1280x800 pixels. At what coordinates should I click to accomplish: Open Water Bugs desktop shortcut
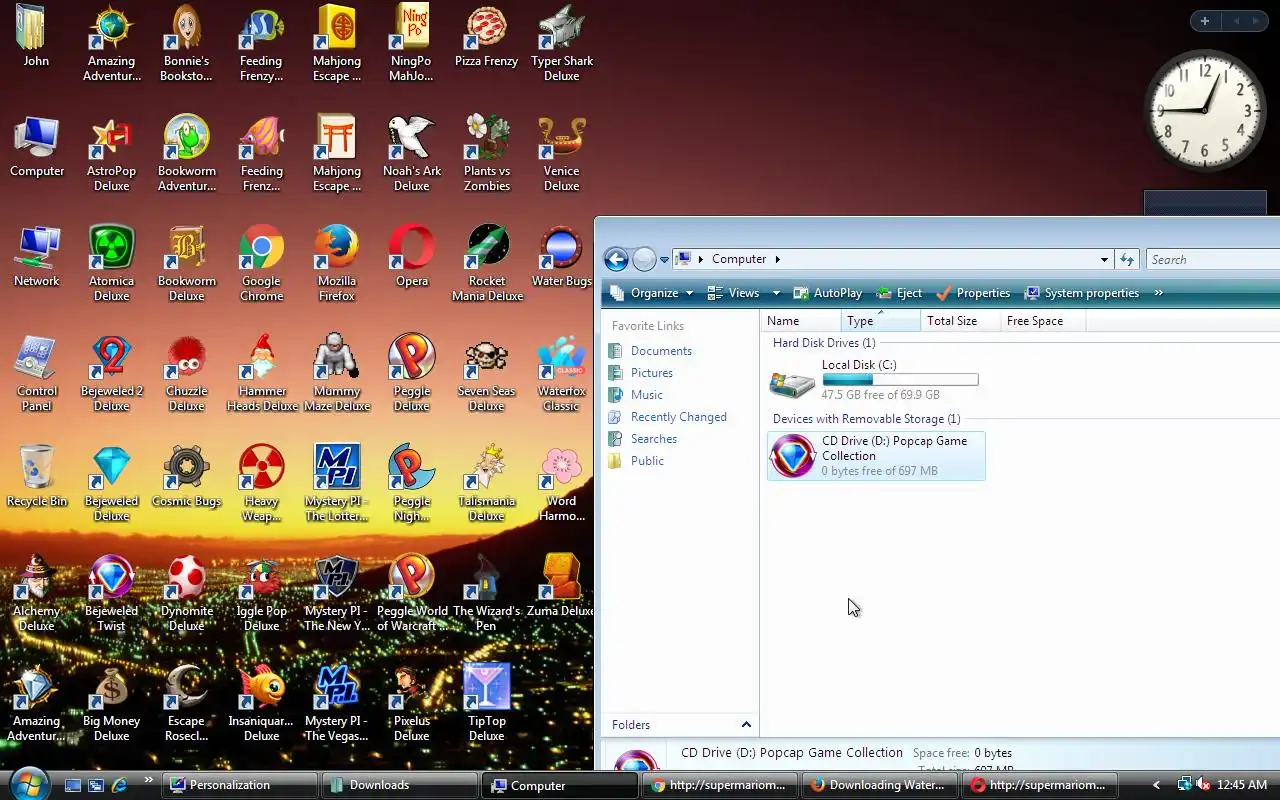[561, 255]
